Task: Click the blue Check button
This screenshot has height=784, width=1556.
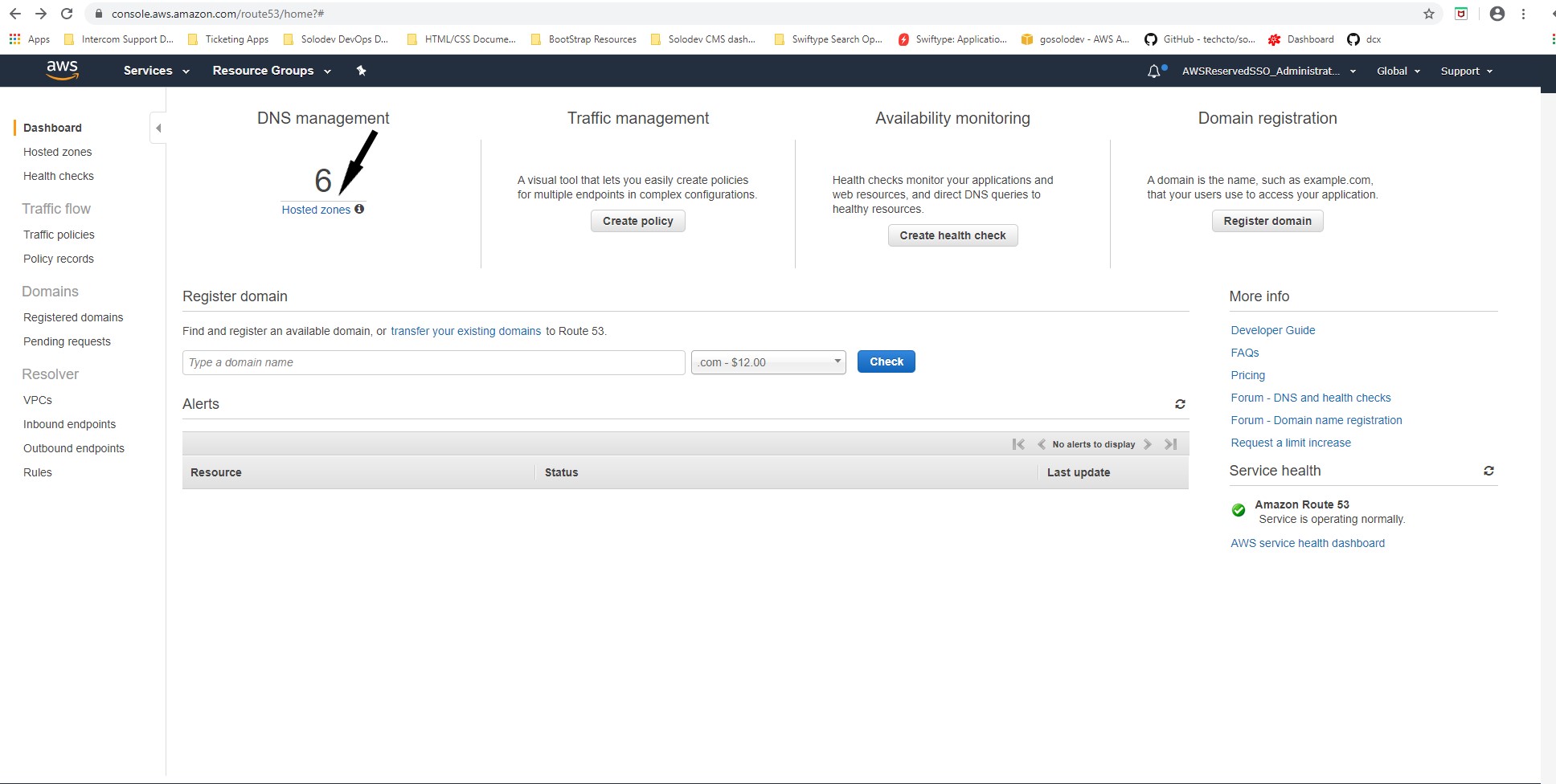Action: tap(887, 361)
